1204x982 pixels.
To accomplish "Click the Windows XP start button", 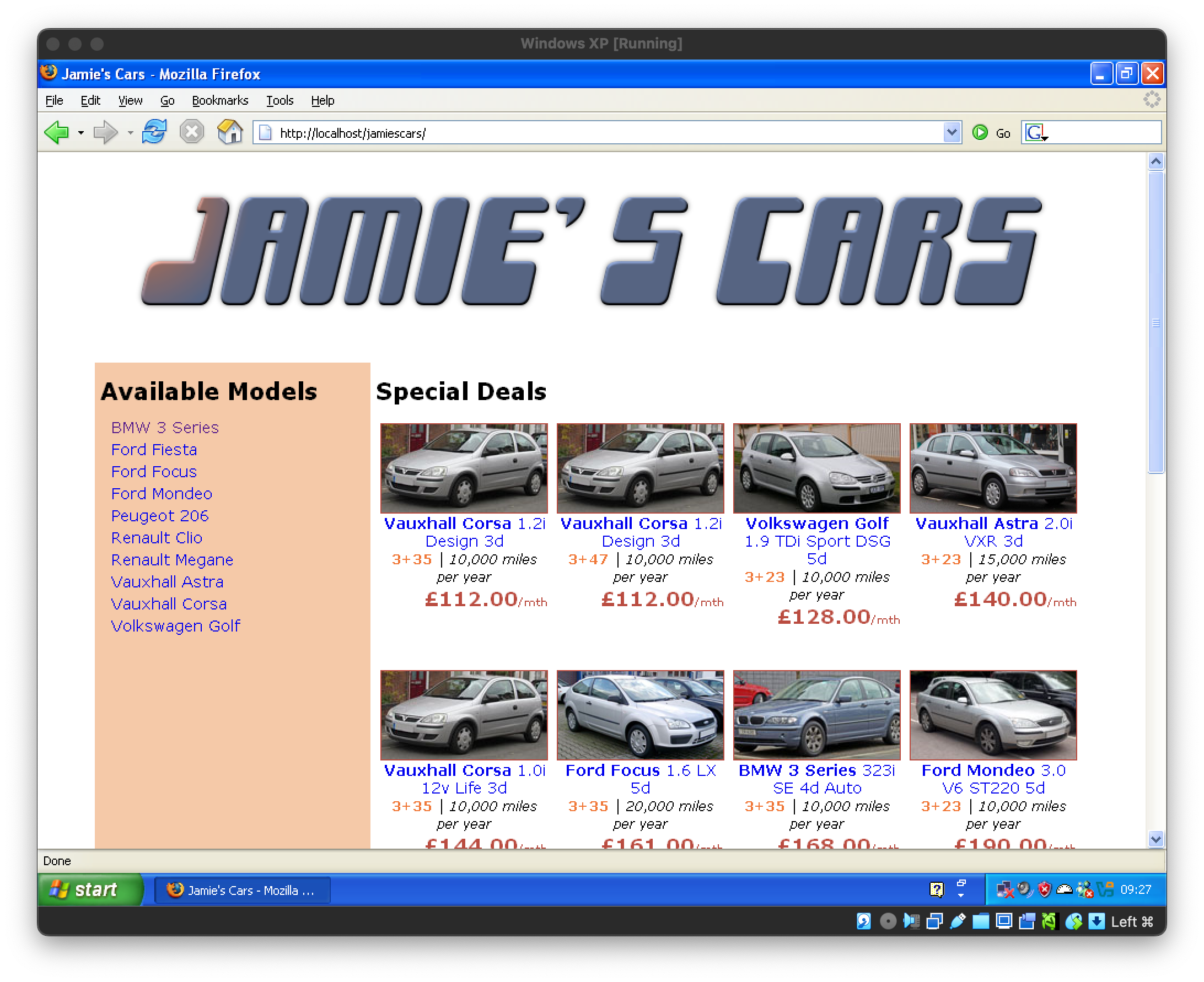I will 89,890.
